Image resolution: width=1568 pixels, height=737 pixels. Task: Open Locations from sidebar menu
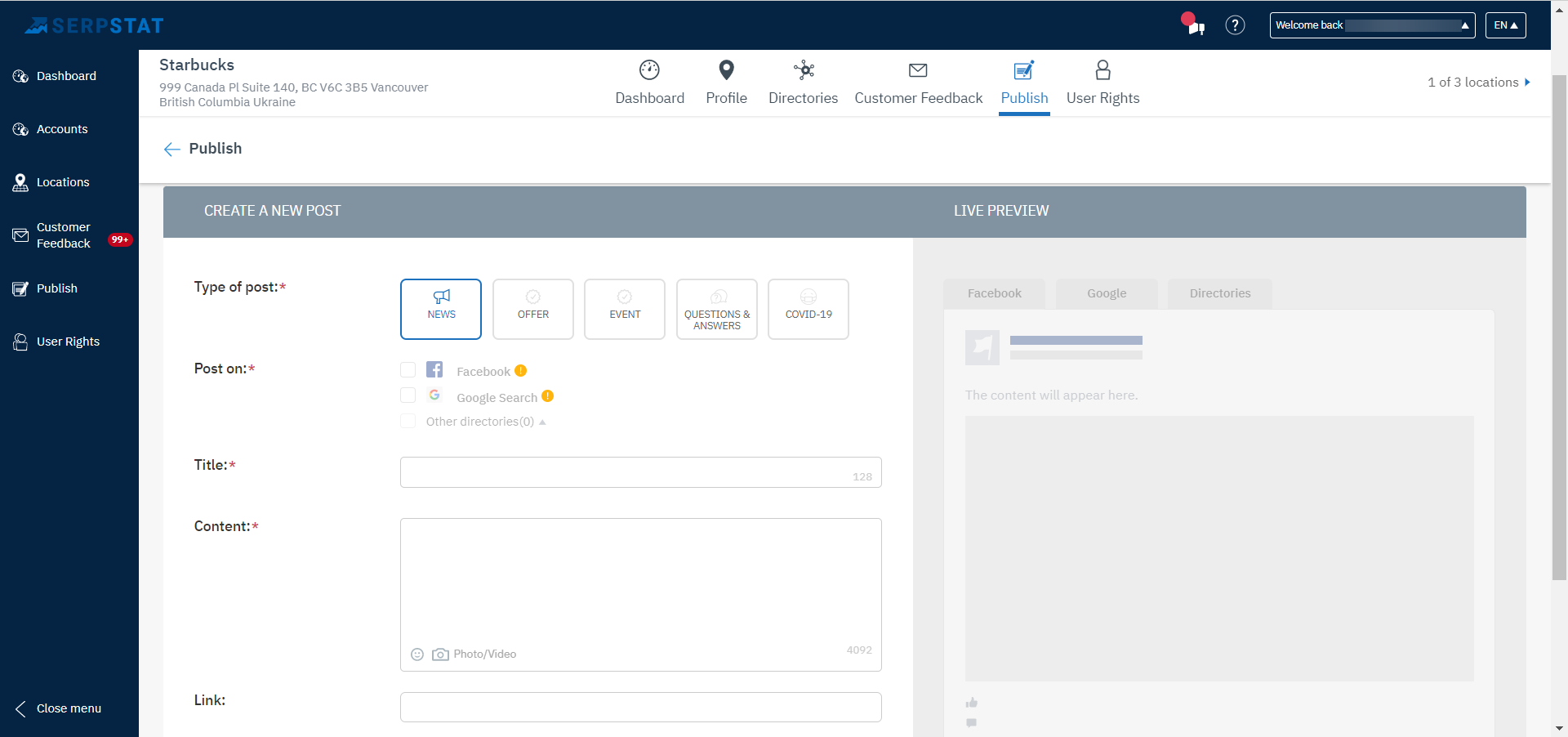[63, 182]
